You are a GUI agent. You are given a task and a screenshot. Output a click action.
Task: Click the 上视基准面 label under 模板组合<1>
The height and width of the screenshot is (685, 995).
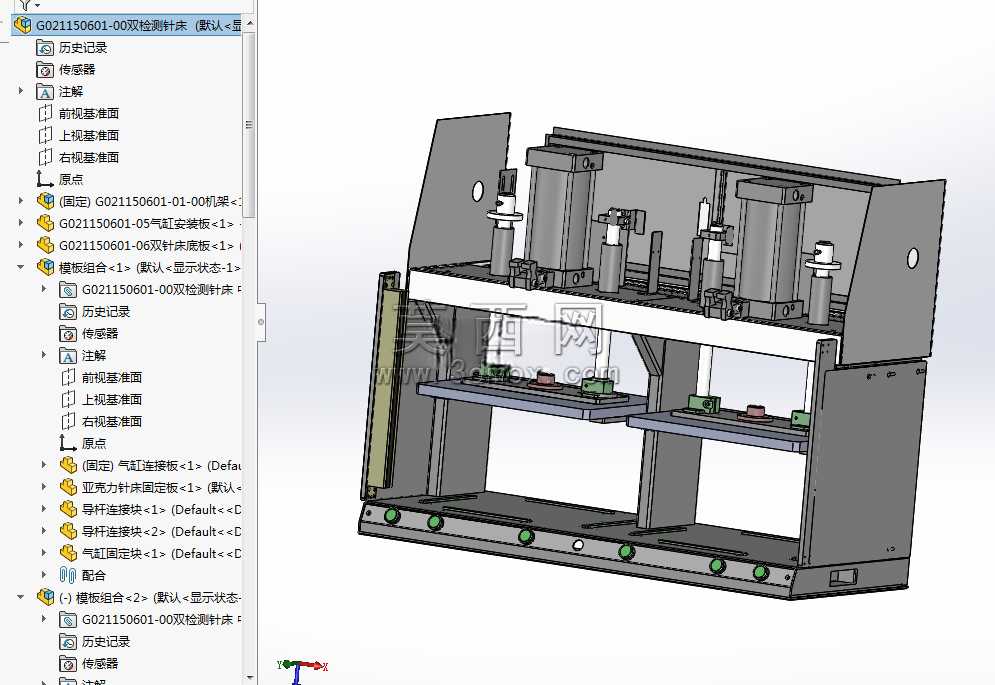coord(112,399)
